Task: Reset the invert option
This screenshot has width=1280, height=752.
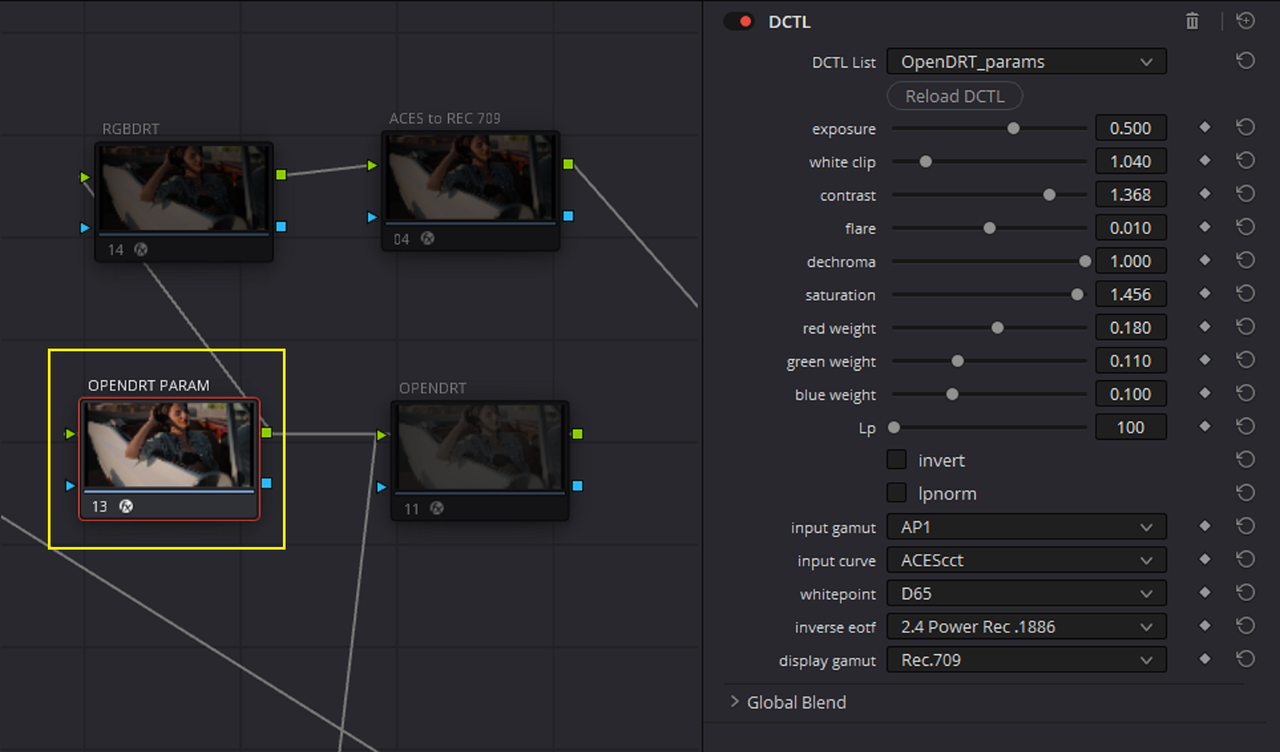Action: [x=1245, y=460]
